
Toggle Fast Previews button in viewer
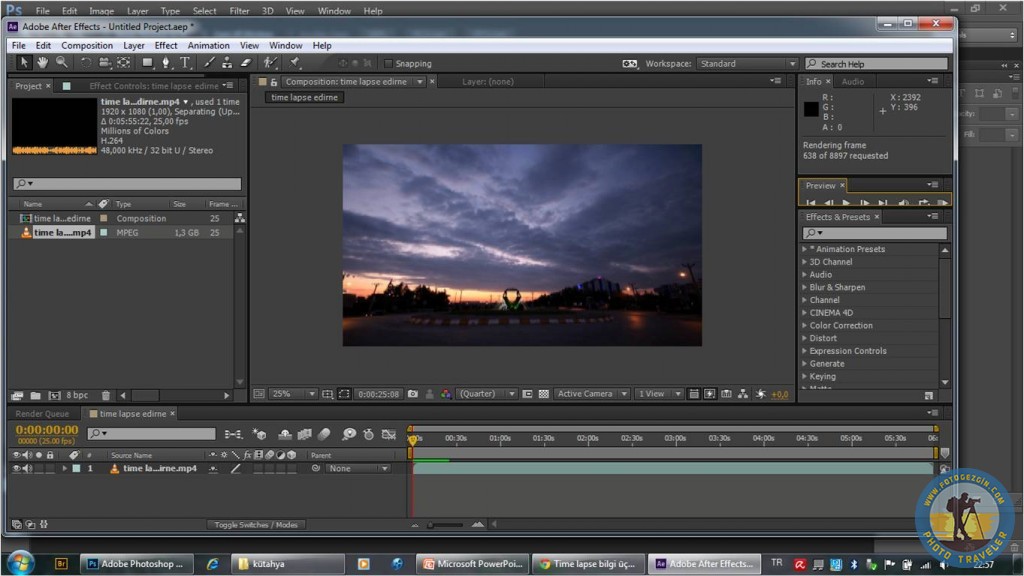coord(709,394)
